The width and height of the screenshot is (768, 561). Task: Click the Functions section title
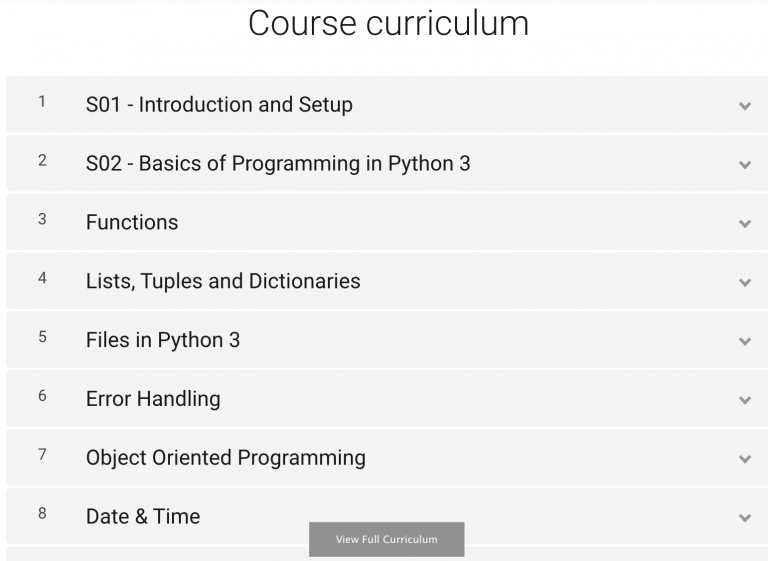click(x=132, y=223)
